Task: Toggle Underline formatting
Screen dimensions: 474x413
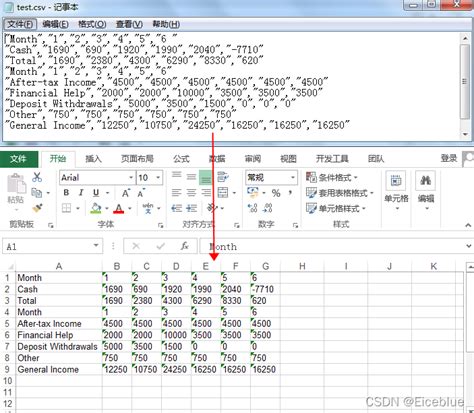Action: (96, 193)
